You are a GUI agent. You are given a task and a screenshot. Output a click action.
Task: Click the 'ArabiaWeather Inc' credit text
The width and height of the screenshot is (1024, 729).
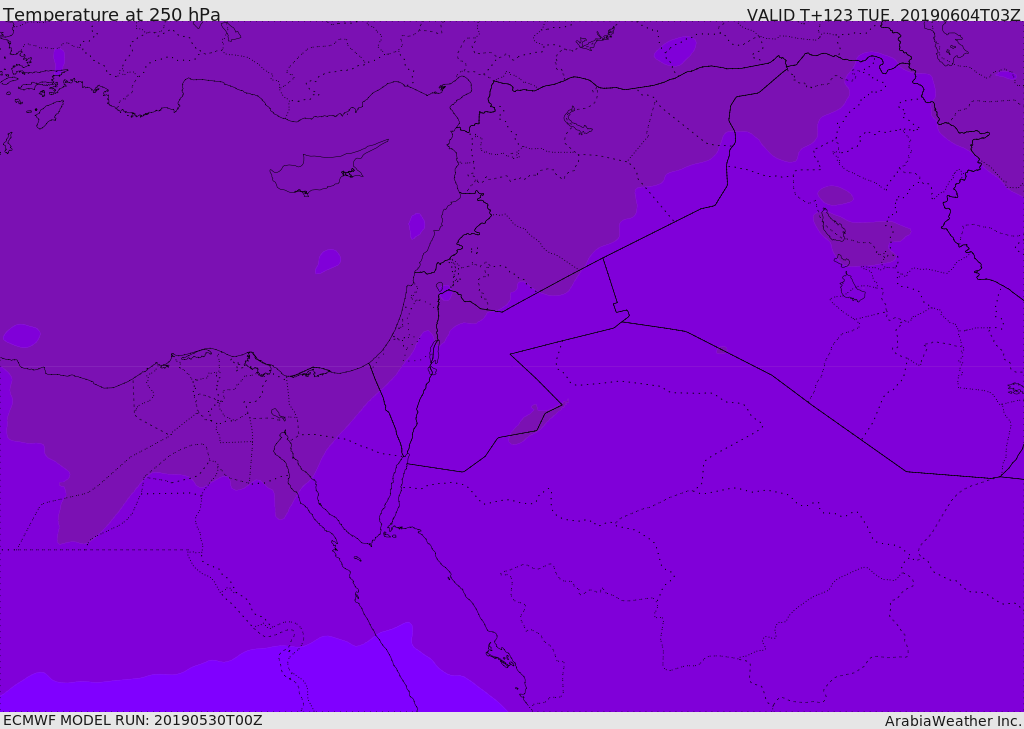pyautogui.click(x=953, y=721)
